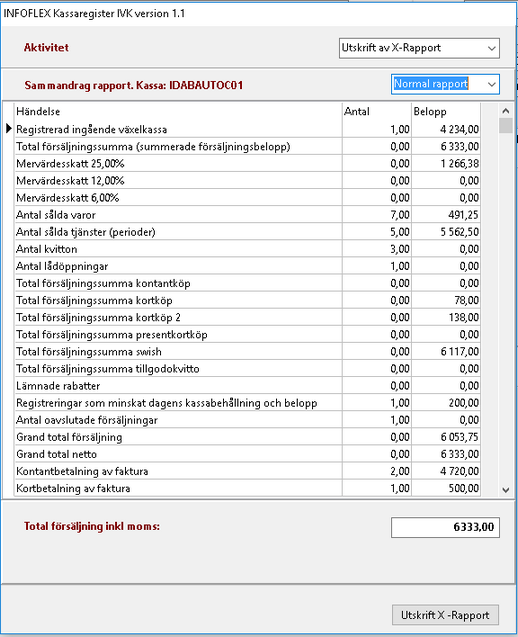Select row Total försäljningssumma kontantköp
This screenshot has width=518, height=637.
point(247,283)
